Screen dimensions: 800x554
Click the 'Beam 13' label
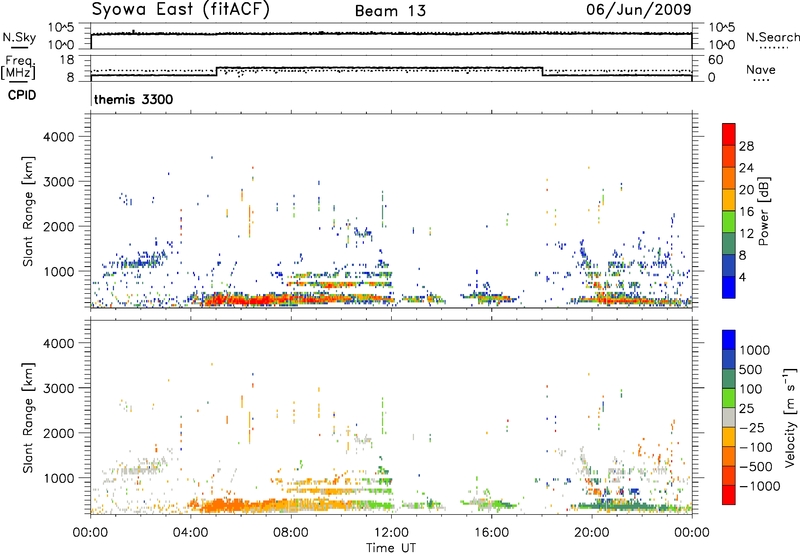pos(390,11)
